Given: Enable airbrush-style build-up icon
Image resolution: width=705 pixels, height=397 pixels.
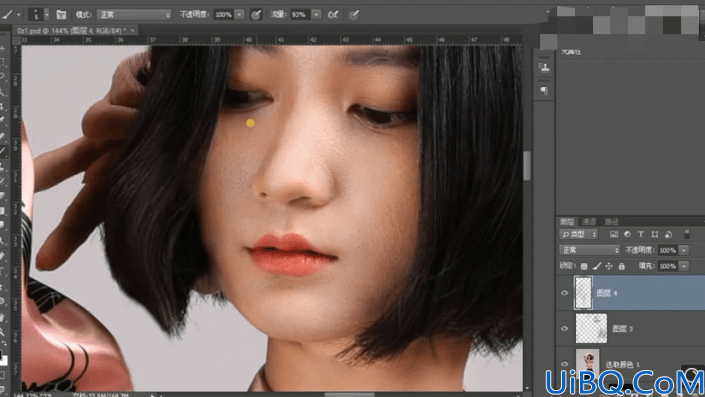Looking at the screenshot, I should (x=333, y=15).
